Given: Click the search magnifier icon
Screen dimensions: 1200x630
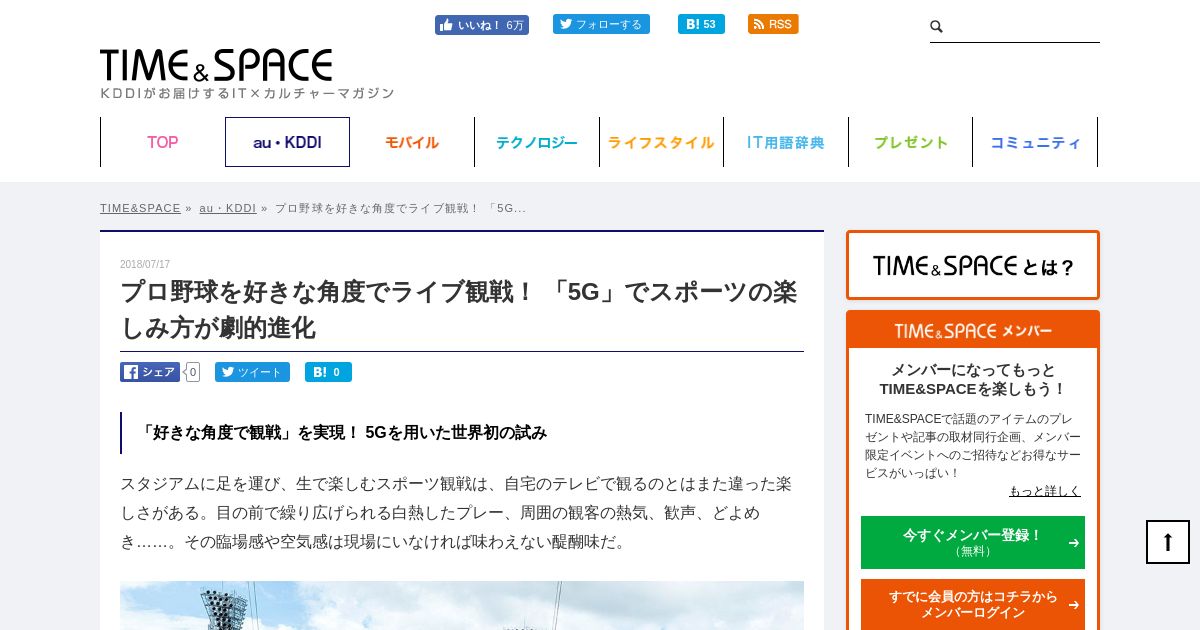Looking at the screenshot, I should [937, 27].
